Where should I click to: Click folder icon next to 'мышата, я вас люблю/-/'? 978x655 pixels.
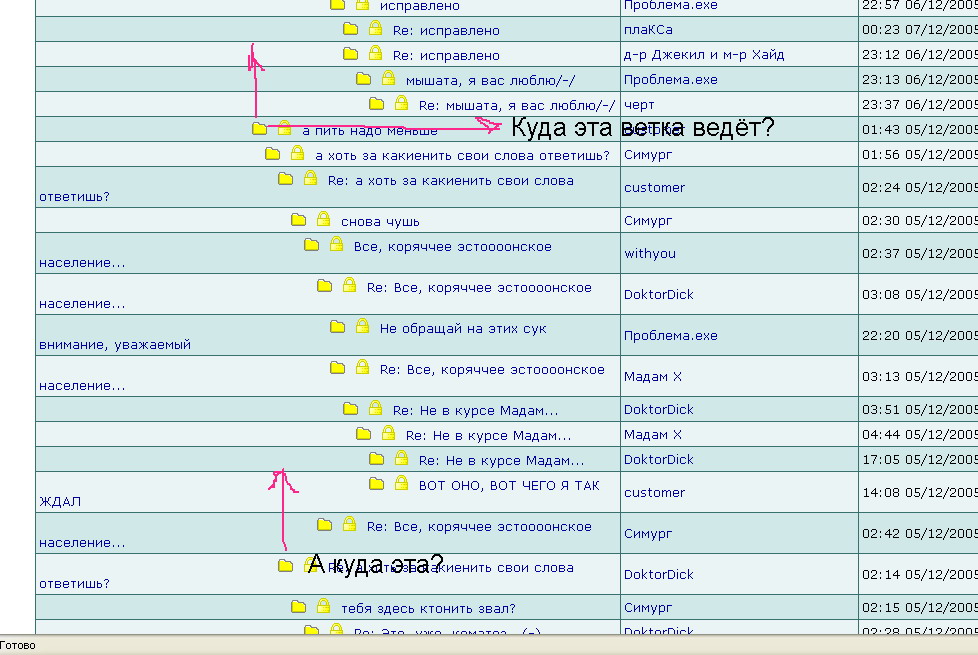click(363, 79)
